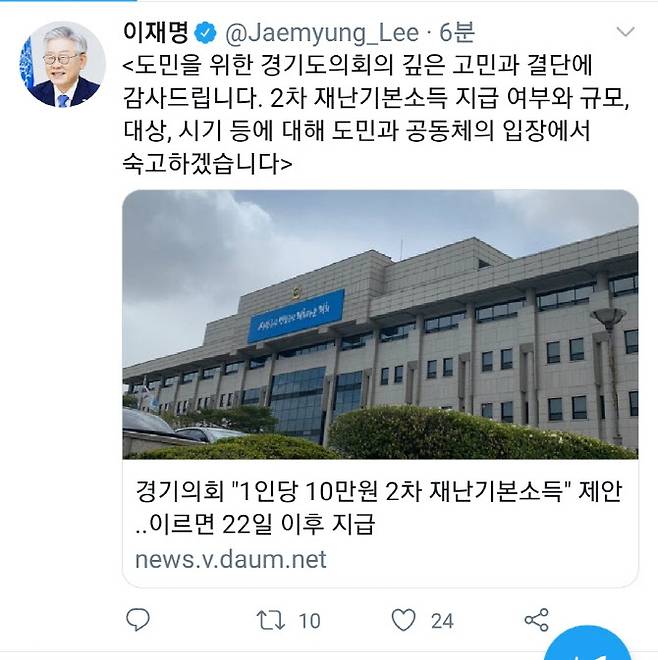Visit news.v.daum.net source link
Image resolution: width=658 pixels, height=660 pixels.
click(x=231, y=559)
